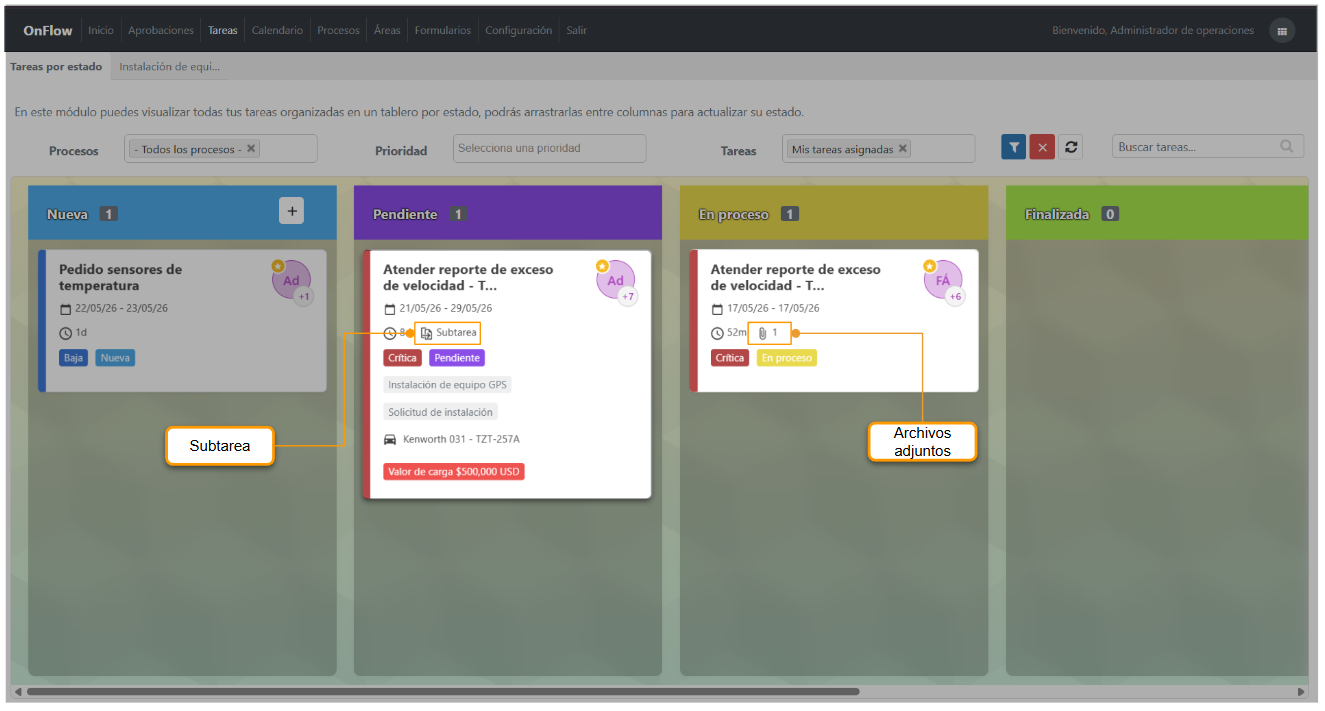Open the Tareas filter dropdown
1325x711 pixels.
(x=880, y=148)
